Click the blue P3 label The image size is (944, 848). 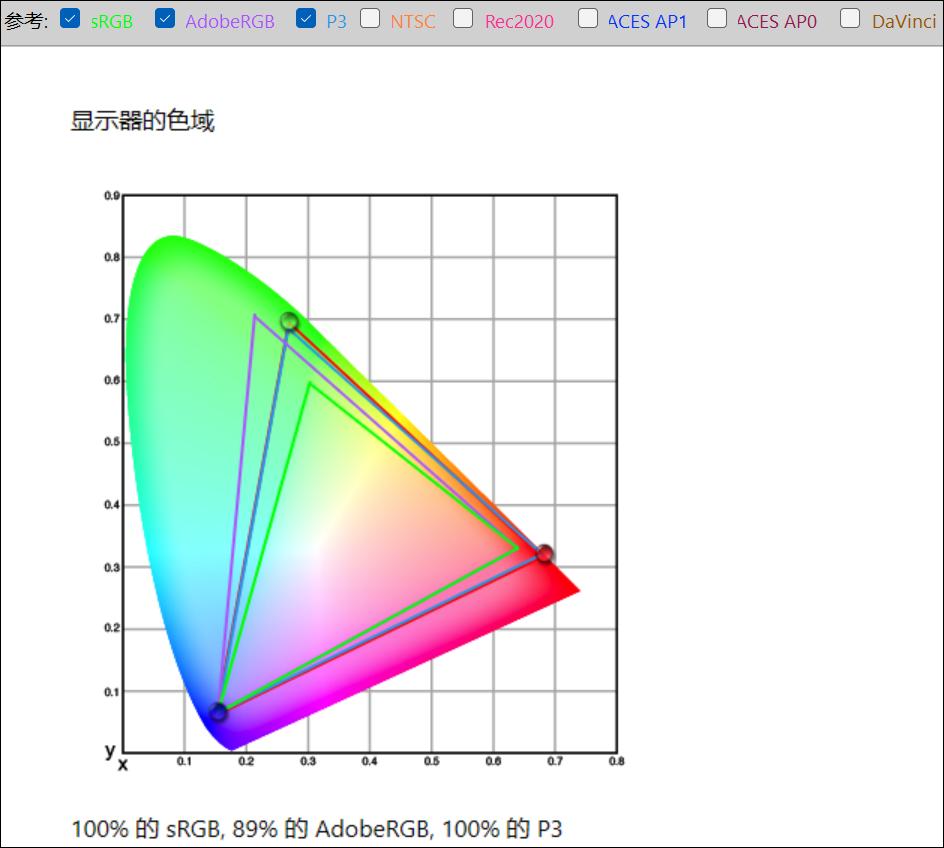[x=337, y=22]
